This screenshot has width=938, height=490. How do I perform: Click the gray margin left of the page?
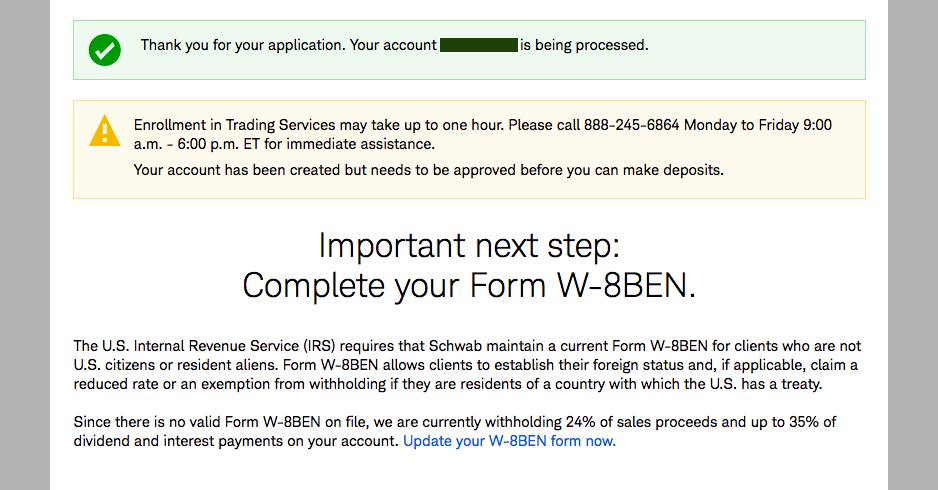coord(25,245)
